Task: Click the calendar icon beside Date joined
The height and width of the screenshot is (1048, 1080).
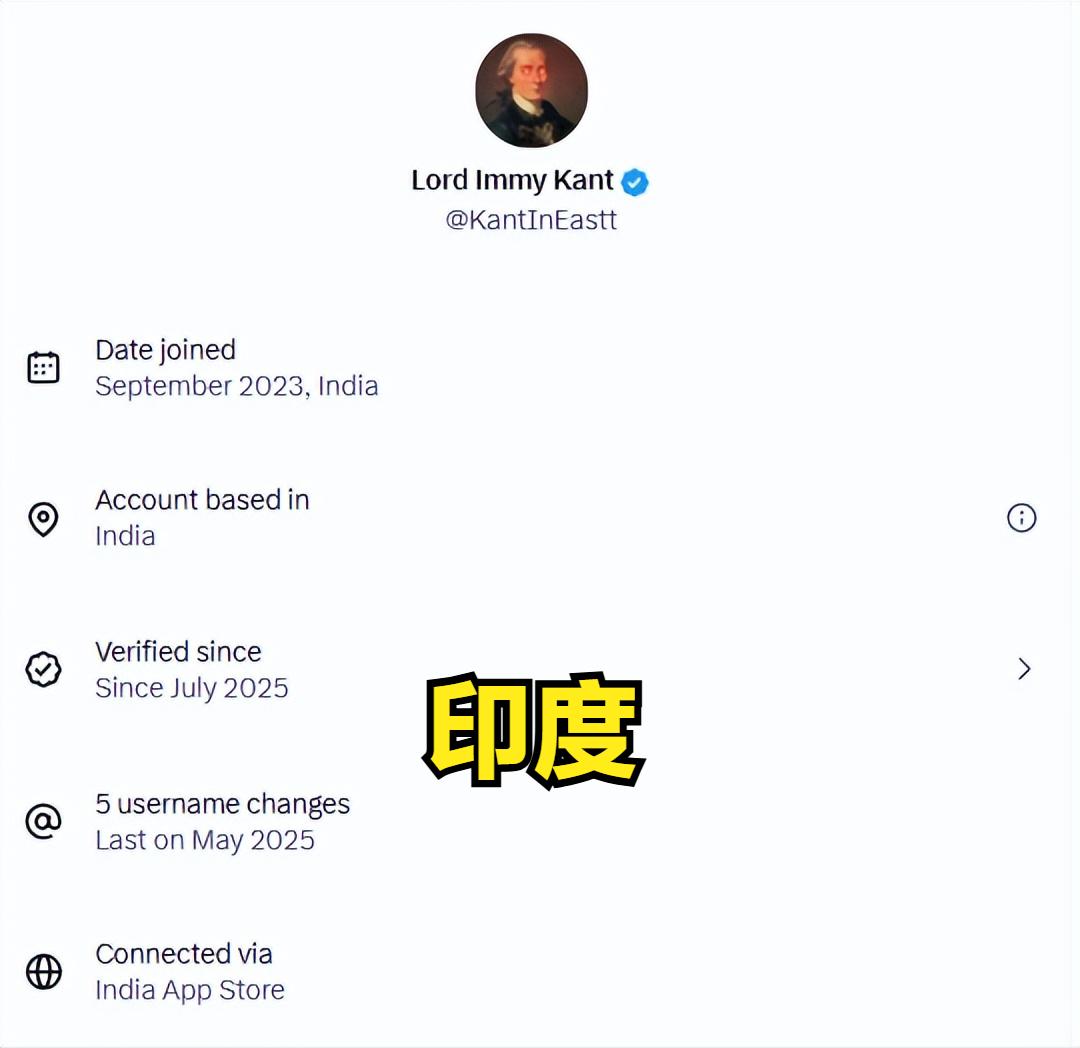Action: [43, 367]
